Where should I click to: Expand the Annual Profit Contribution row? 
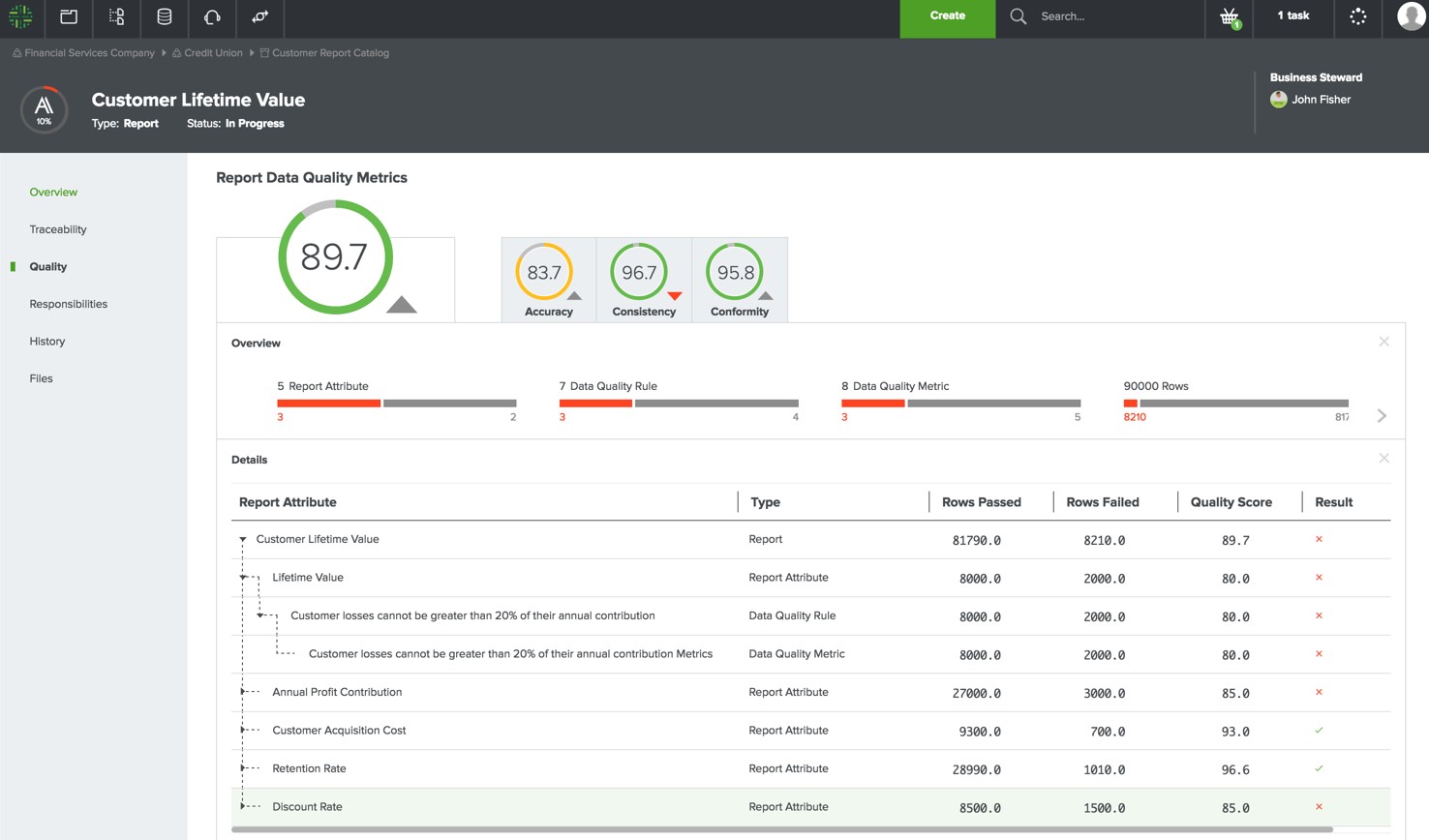(x=242, y=692)
